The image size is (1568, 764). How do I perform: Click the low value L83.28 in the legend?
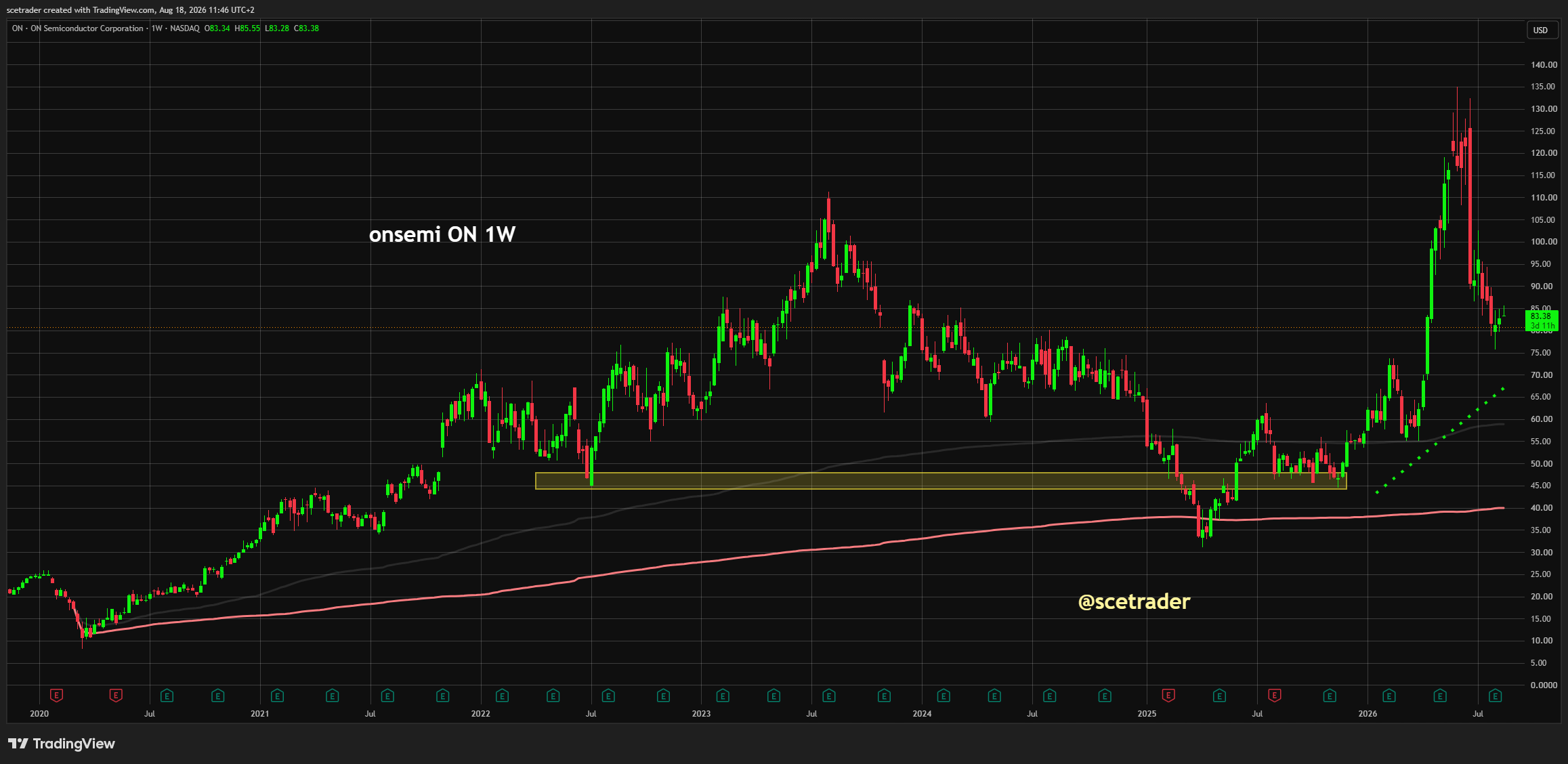tap(276, 28)
